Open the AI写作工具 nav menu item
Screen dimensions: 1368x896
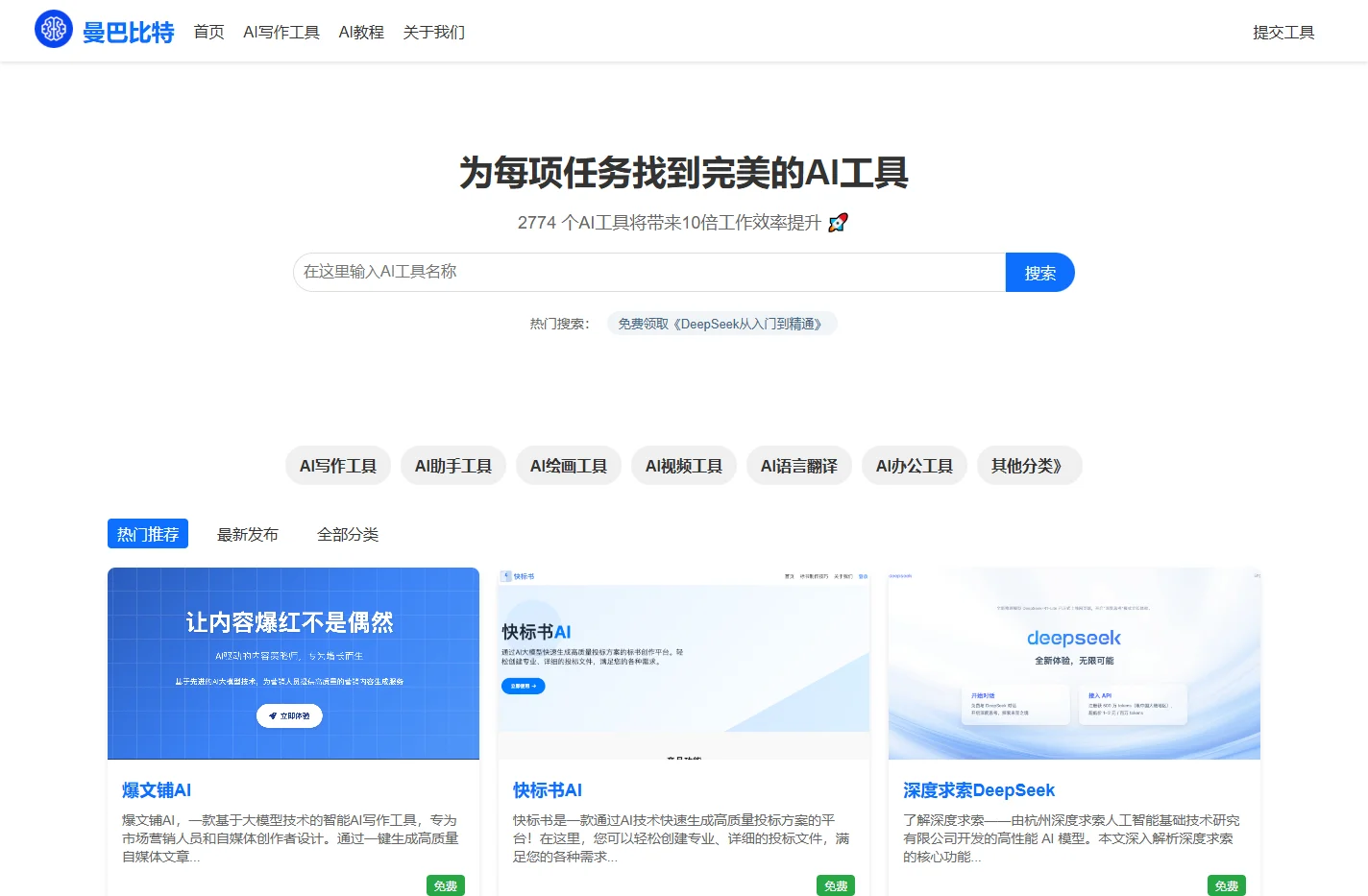point(281,32)
